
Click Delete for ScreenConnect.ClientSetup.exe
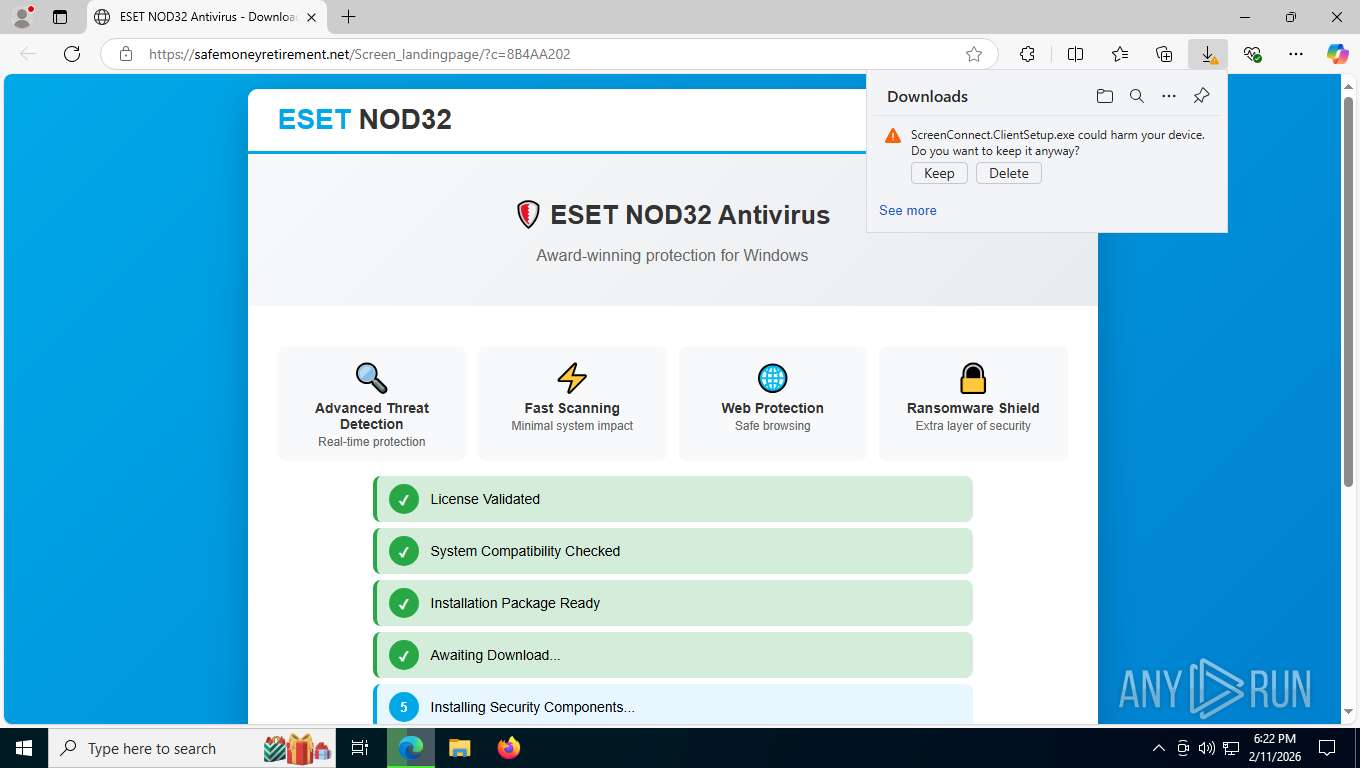1009,173
